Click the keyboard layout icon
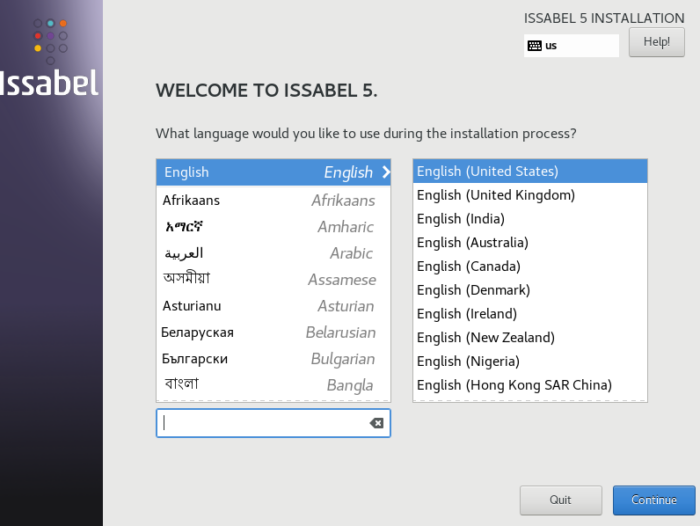Viewport: 700px width, 526px height. pos(534,46)
